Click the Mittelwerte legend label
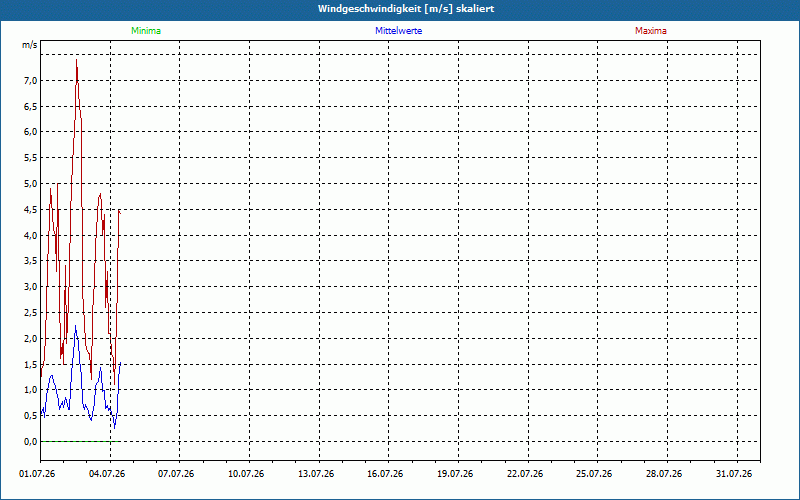Screen dimensions: 800x500 pyautogui.click(x=398, y=31)
